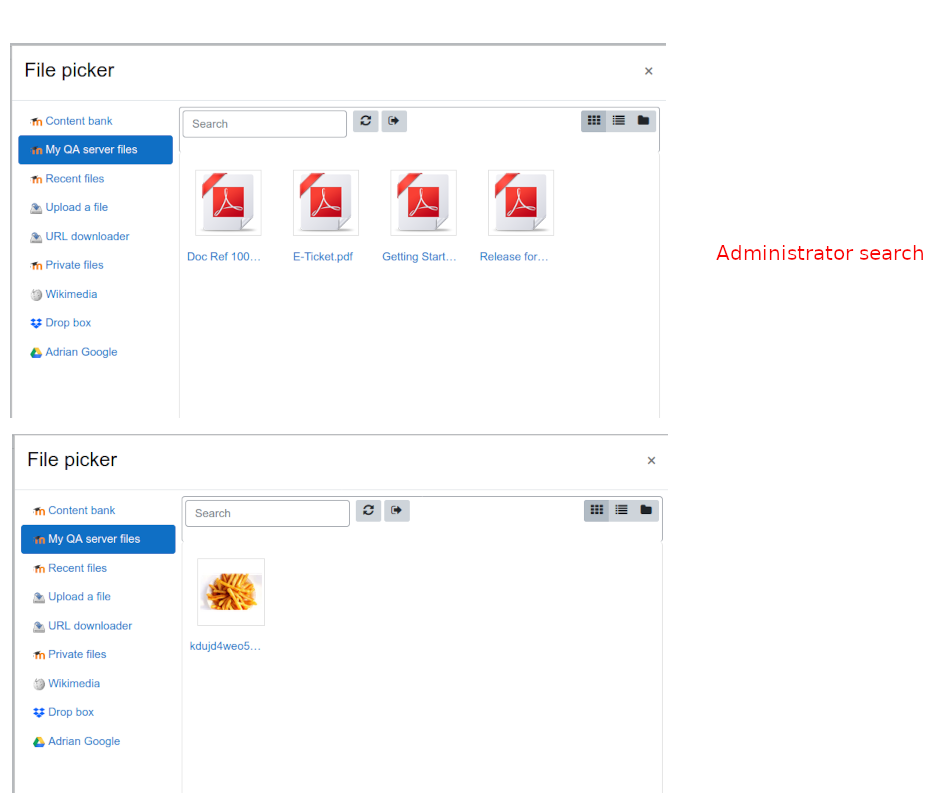Close the lower File picker dialog
This screenshot has width=949, height=806.
(651, 460)
